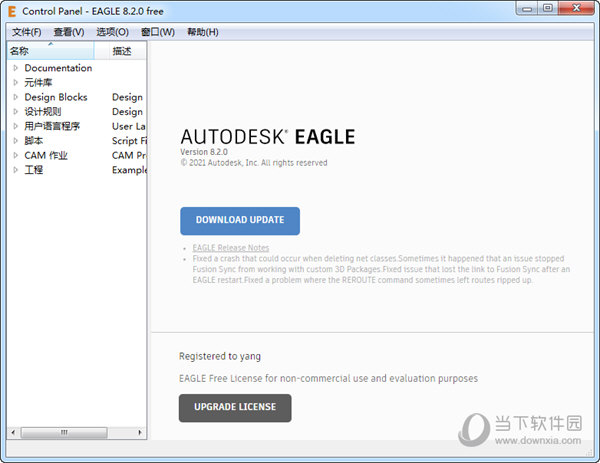The width and height of the screenshot is (600, 463).
Task: Click the 'Example' description cell
Action: click(x=129, y=170)
